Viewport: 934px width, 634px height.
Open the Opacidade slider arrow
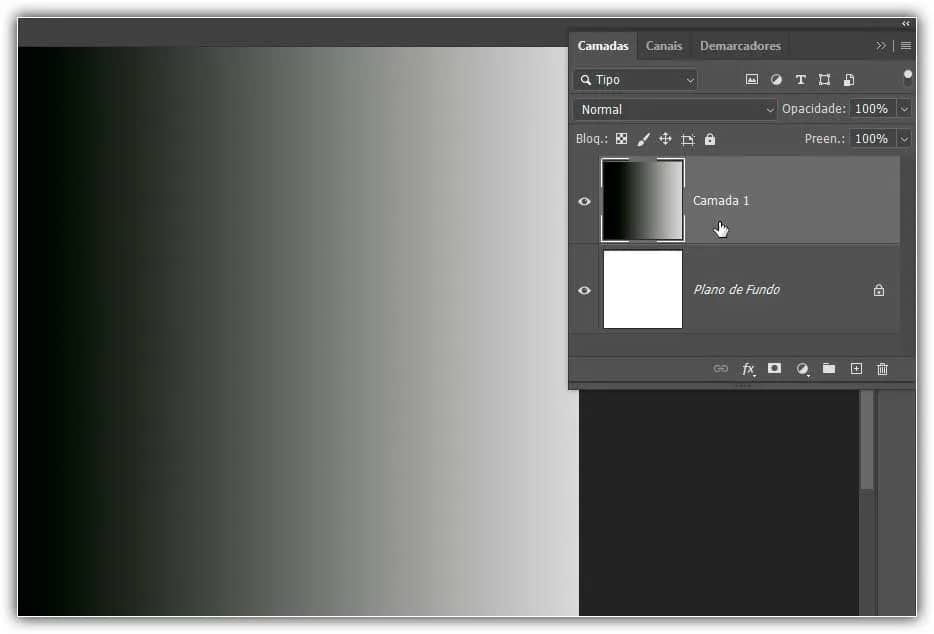point(904,109)
